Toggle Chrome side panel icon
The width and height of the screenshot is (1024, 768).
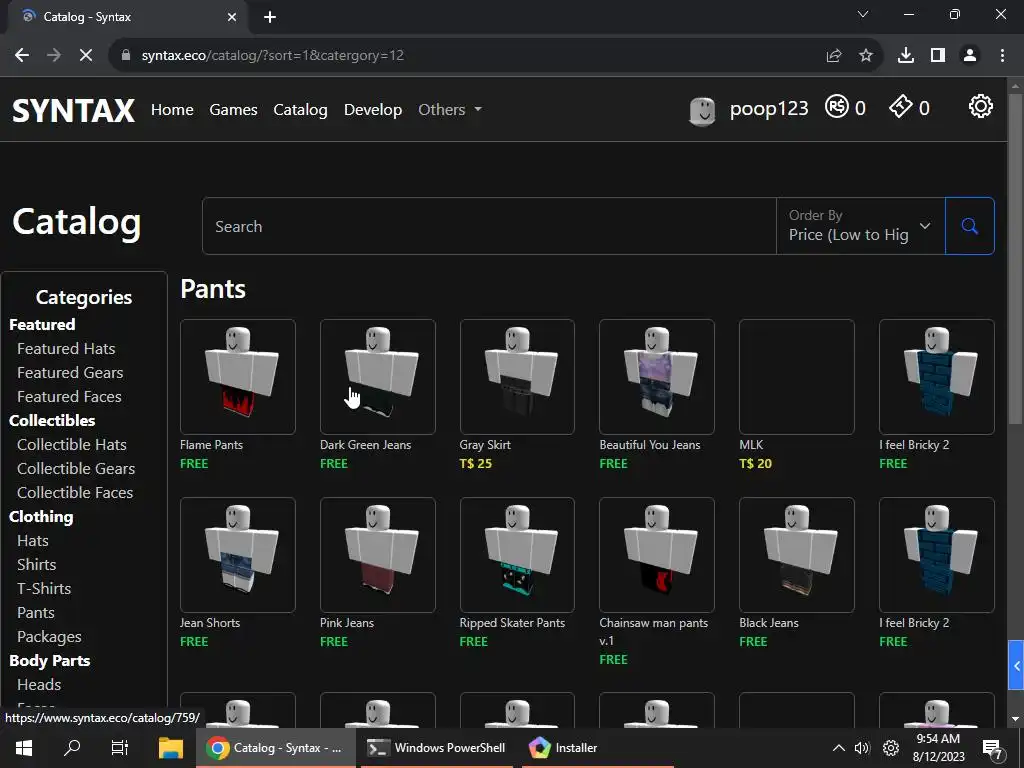(938, 56)
